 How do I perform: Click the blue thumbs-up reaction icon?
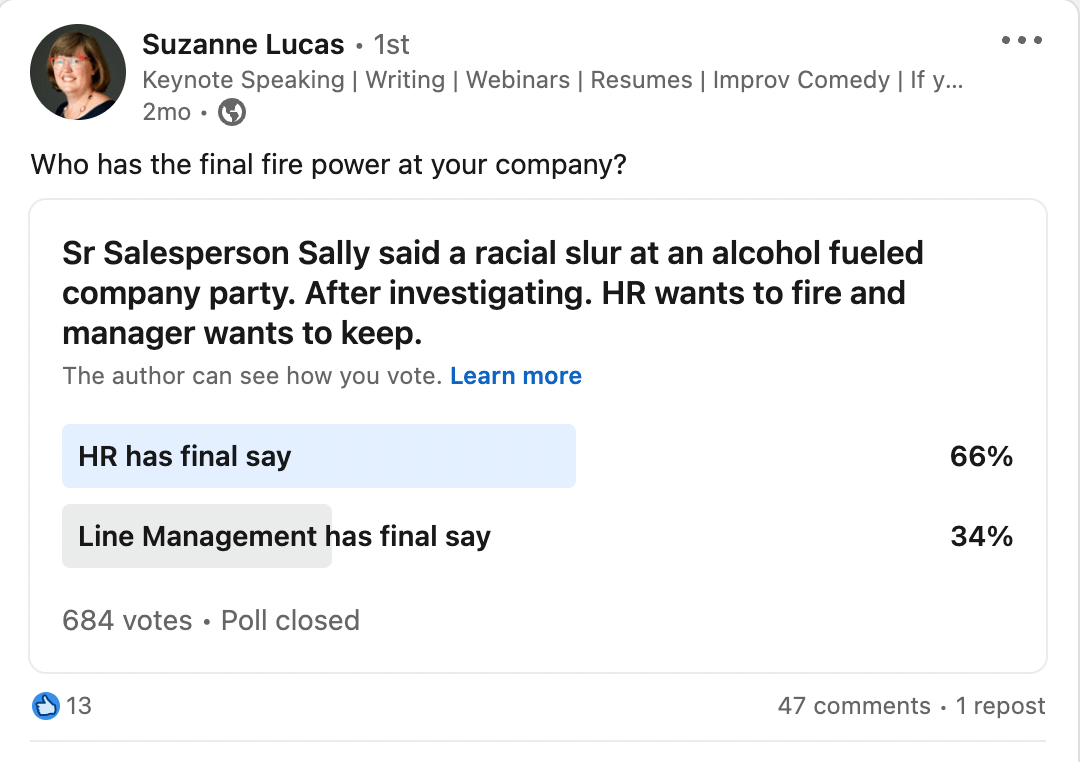(x=45, y=706)
